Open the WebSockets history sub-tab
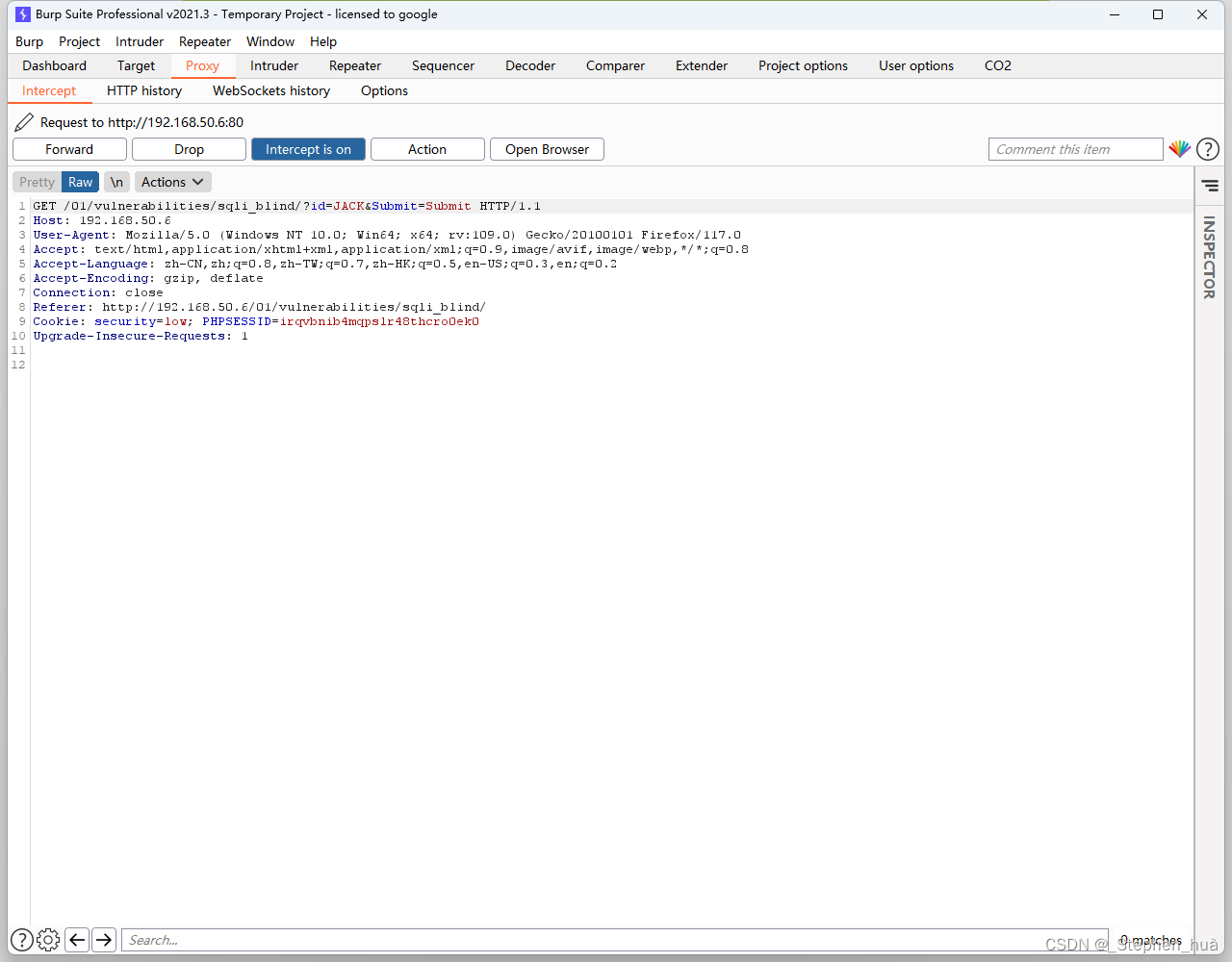The image size is (1232, 962). click(x=271, y=90)
